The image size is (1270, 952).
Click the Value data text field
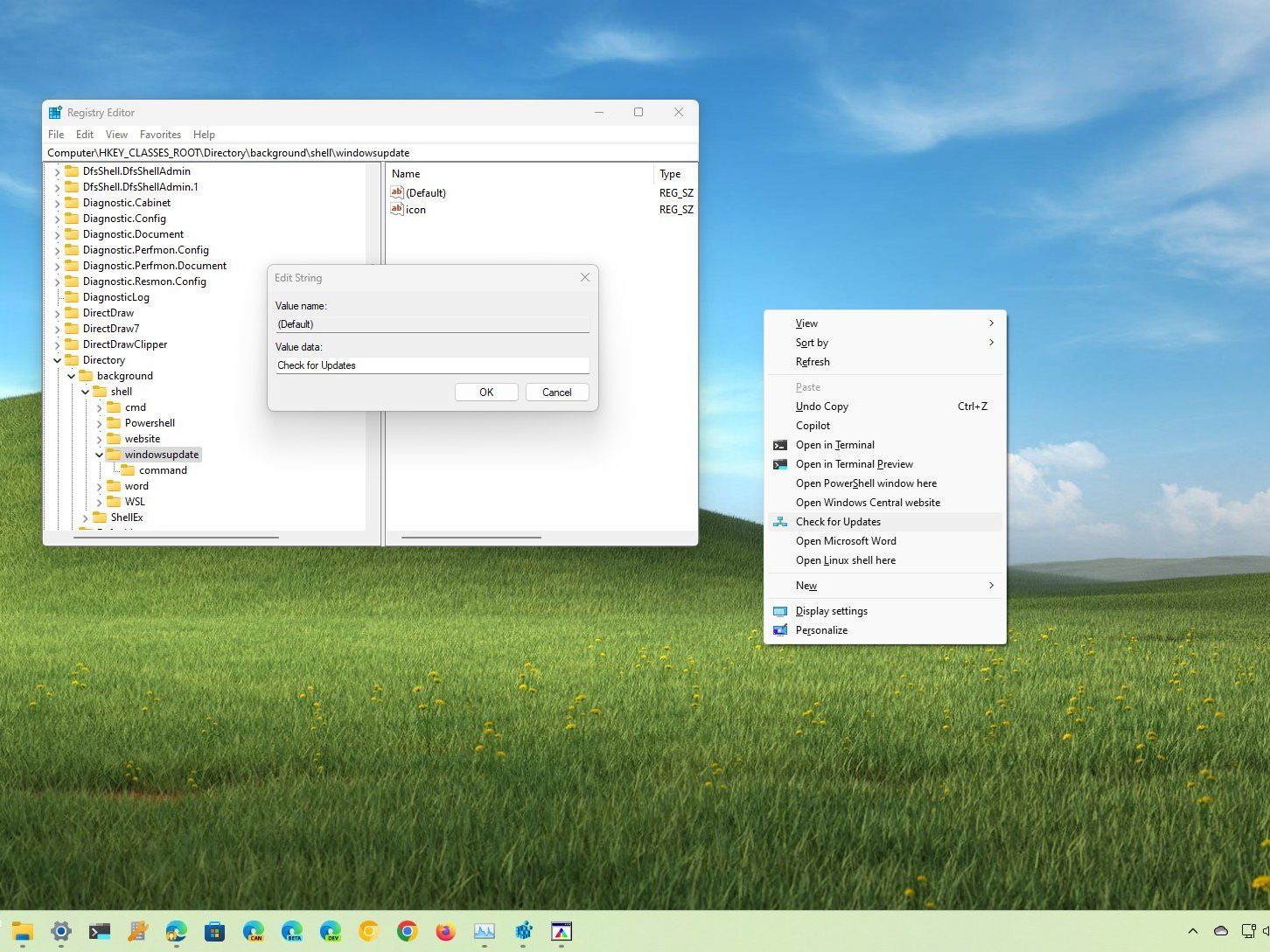point(432,365)
